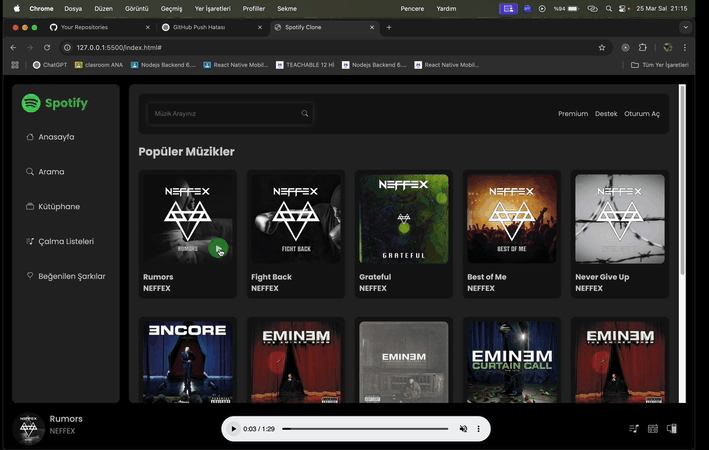Click the Rumors title on first card
Screen dimensions: 709x450
(x=158, y=277)
